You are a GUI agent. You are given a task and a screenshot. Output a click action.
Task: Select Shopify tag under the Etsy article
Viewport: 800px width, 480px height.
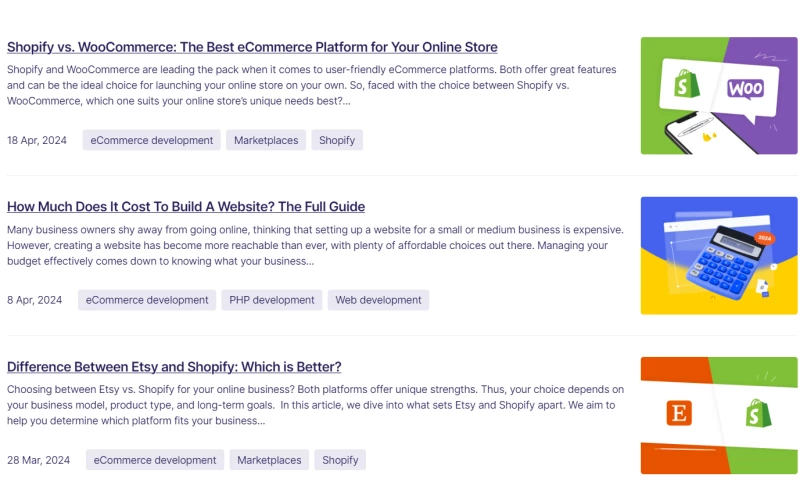pyautogui.click(x=340, y=460)
